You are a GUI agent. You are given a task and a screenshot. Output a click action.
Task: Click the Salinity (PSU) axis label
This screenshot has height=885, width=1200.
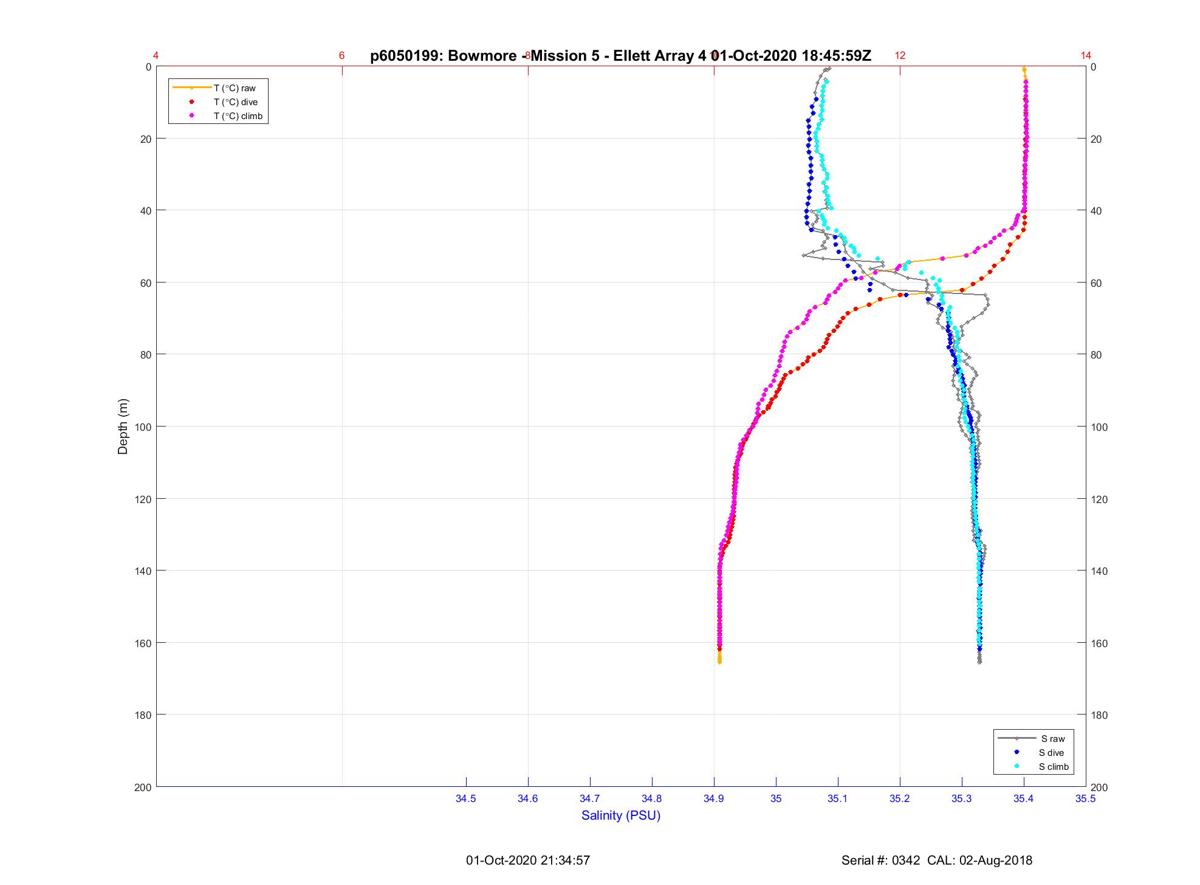click(x=621, y=816)
